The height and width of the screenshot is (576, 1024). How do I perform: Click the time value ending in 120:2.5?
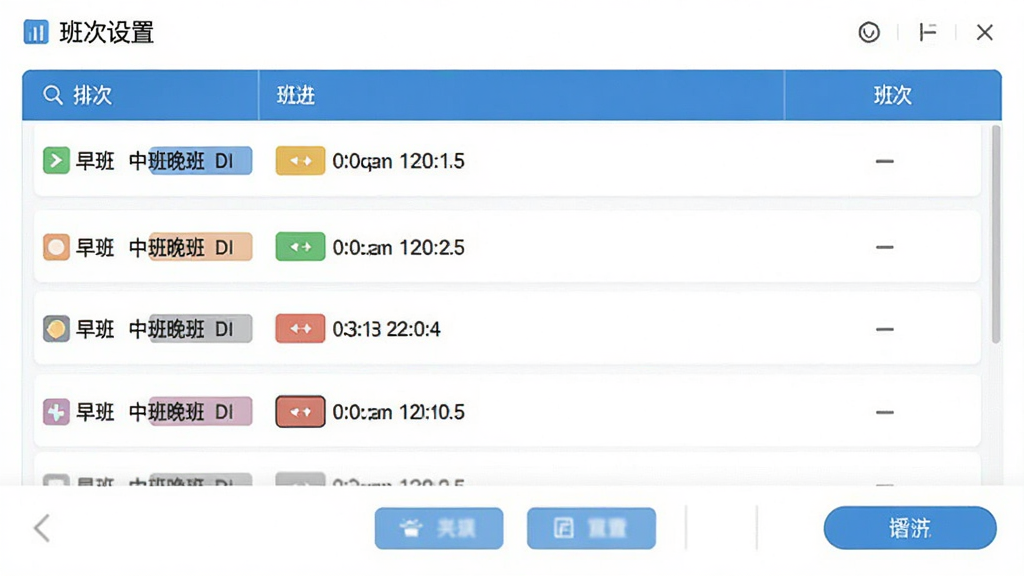pos(398,248)
